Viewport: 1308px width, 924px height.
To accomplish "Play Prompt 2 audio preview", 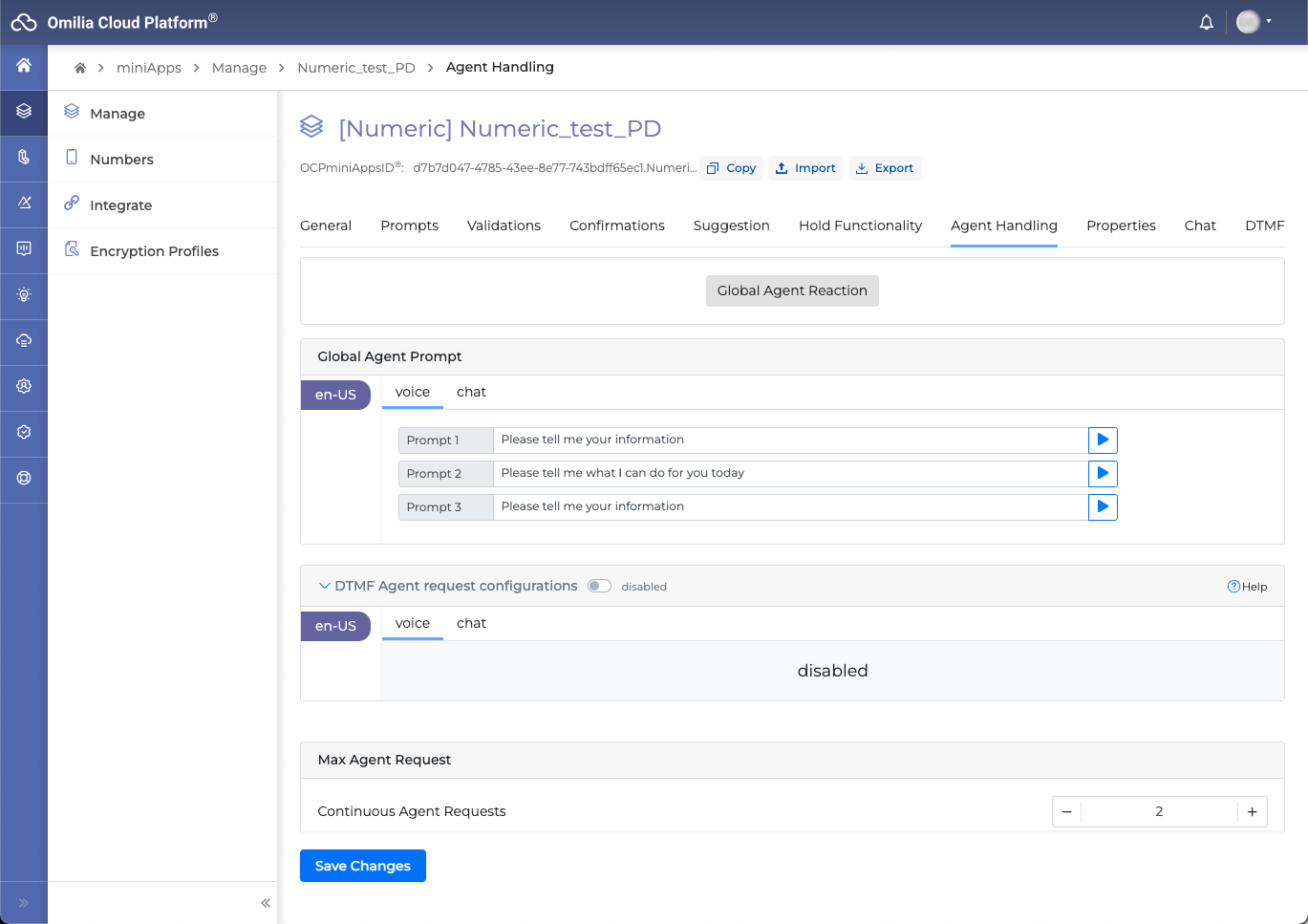I will click(1103, 473).
